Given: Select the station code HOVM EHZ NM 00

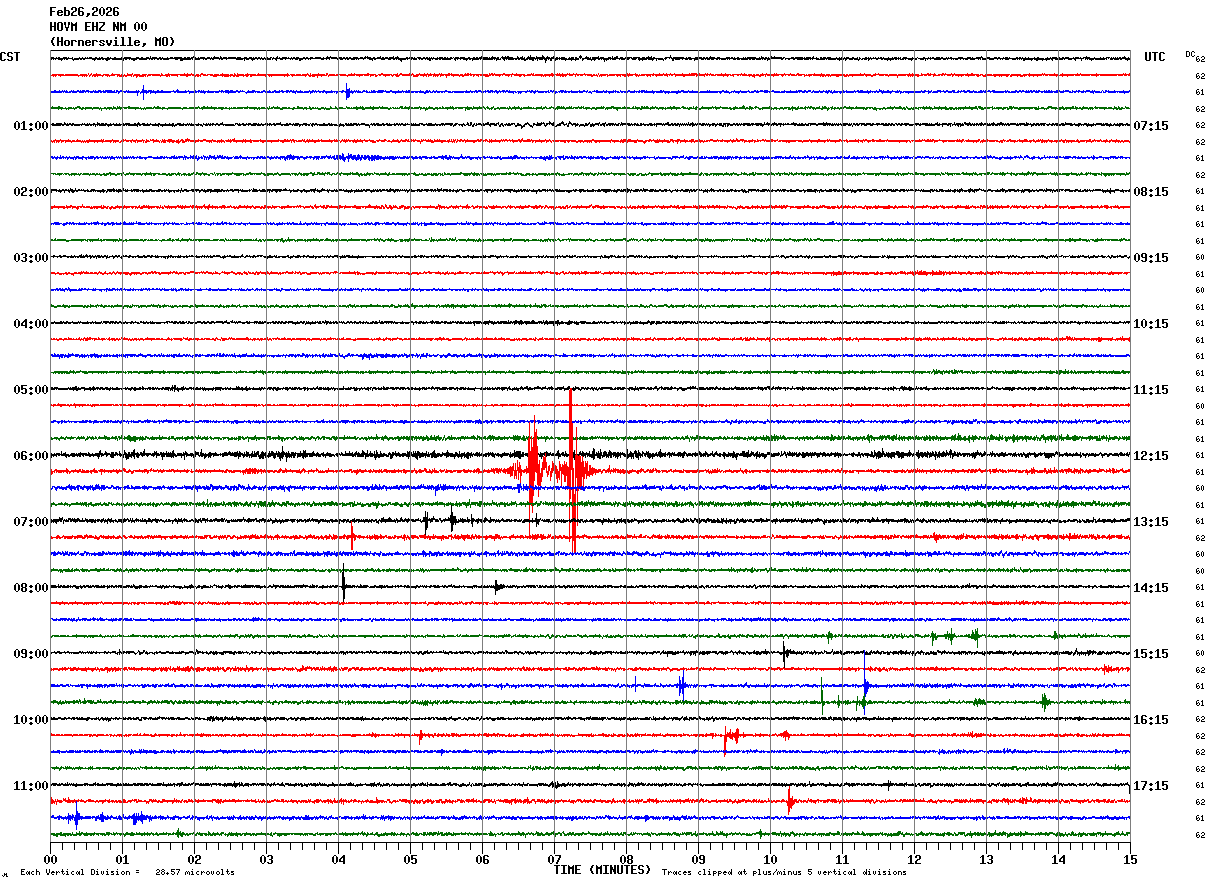Looking at the screenshot, I should click(x=98, y=27).
